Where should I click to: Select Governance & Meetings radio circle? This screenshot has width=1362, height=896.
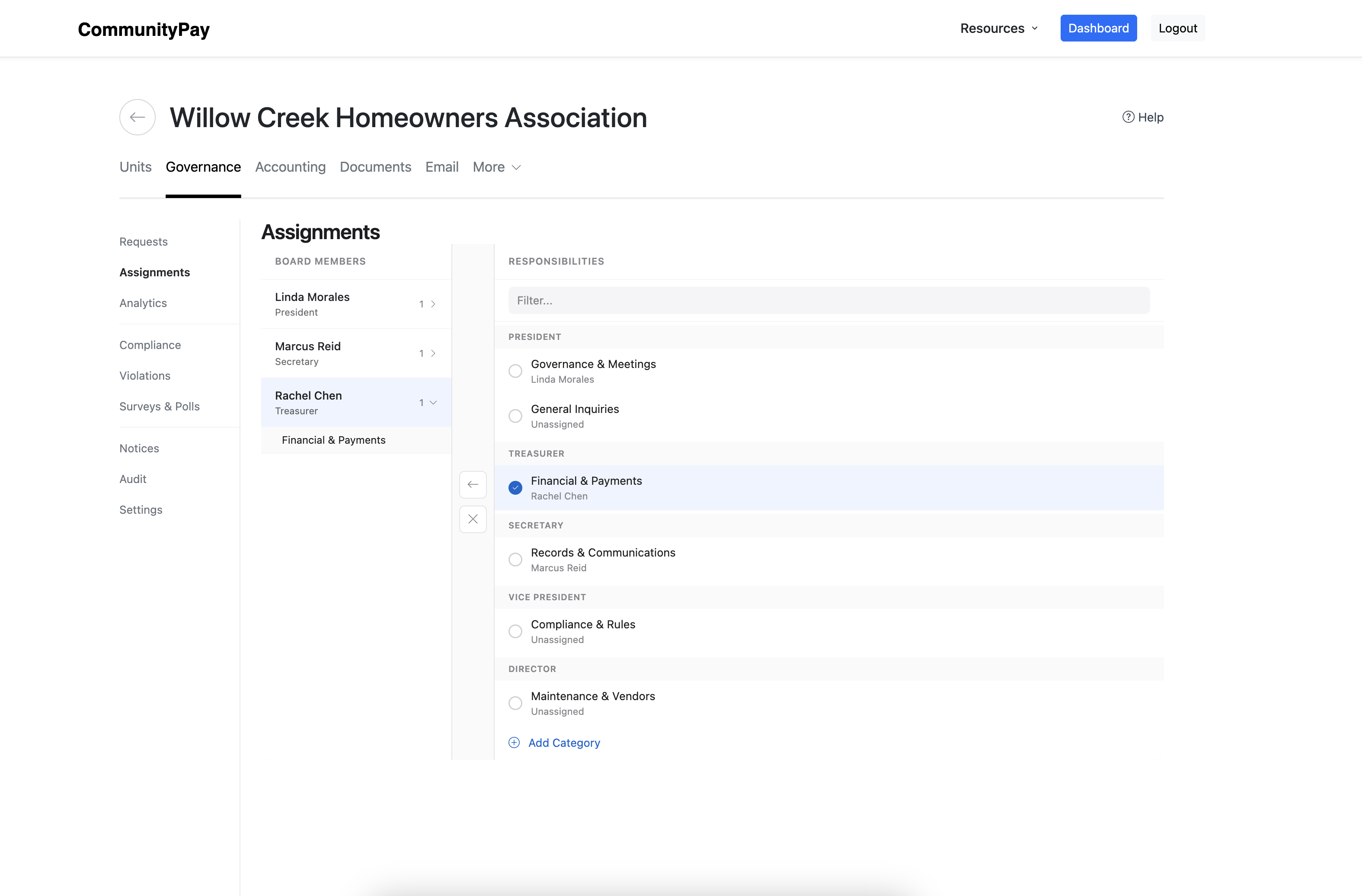pos(515,371)
